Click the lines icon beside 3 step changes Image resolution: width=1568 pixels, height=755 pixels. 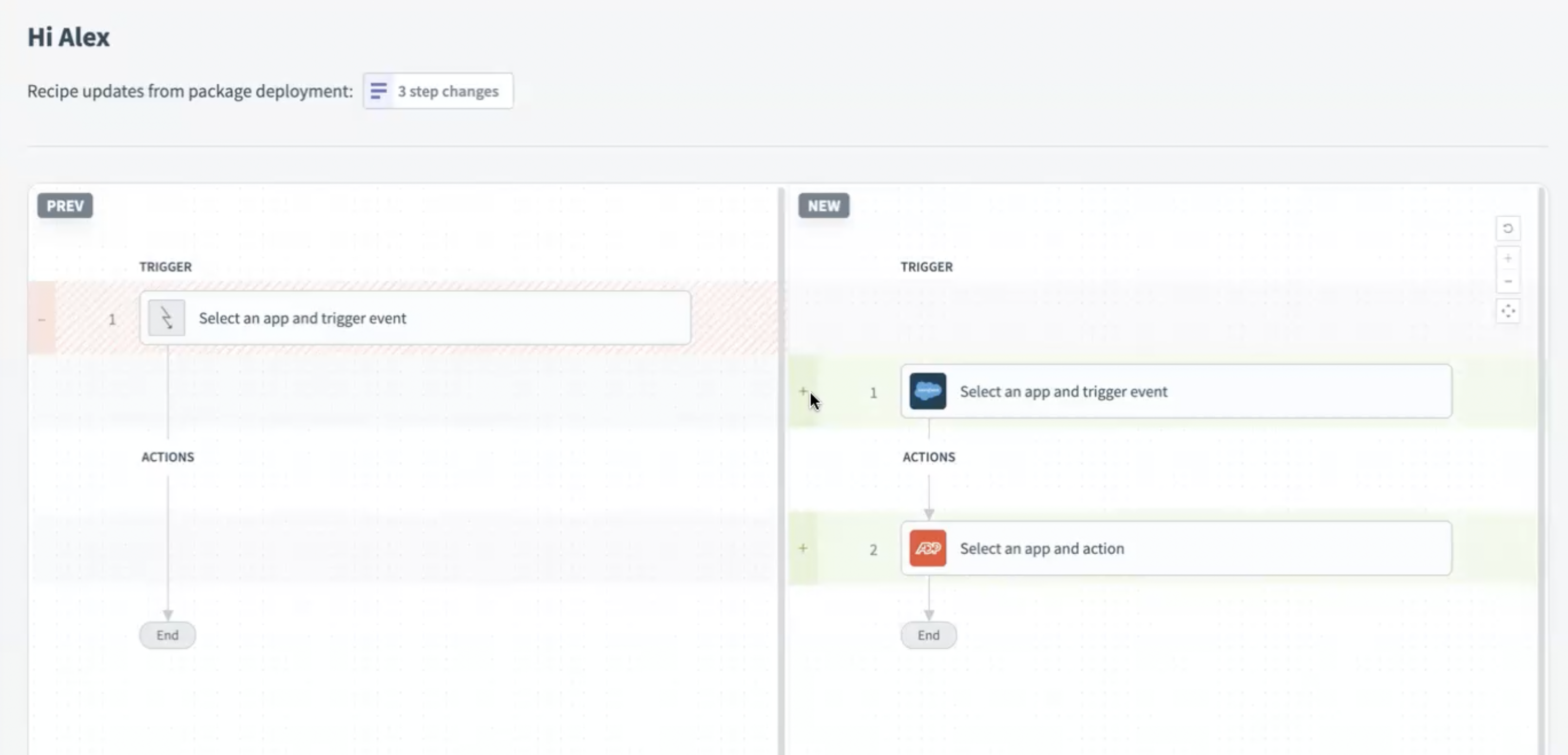click(x=378, y=91)
